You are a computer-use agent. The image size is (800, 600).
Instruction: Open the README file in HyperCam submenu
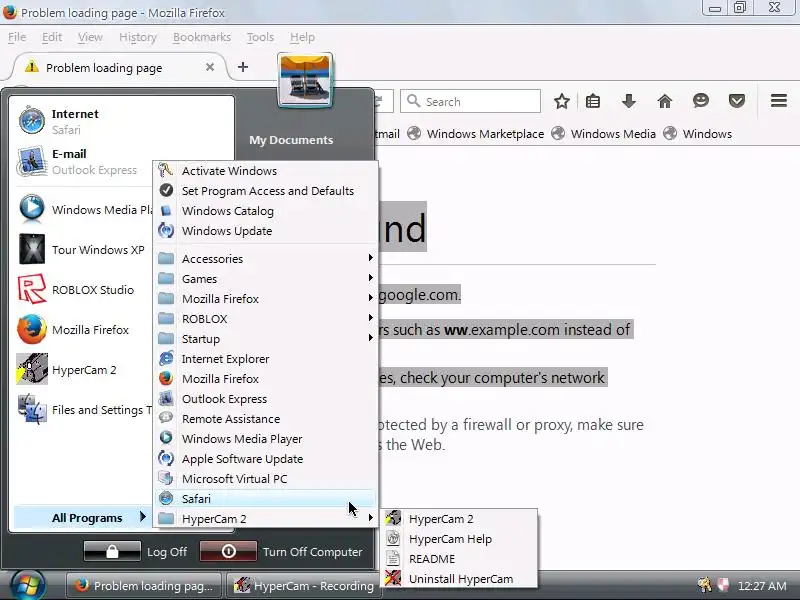[x=460, y=559]
